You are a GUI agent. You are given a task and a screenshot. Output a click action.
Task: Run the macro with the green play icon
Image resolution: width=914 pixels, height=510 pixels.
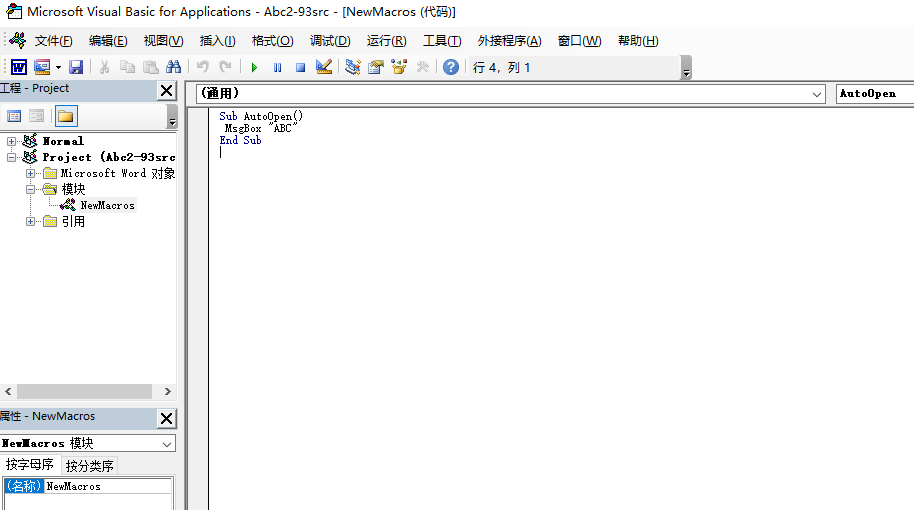254,67
